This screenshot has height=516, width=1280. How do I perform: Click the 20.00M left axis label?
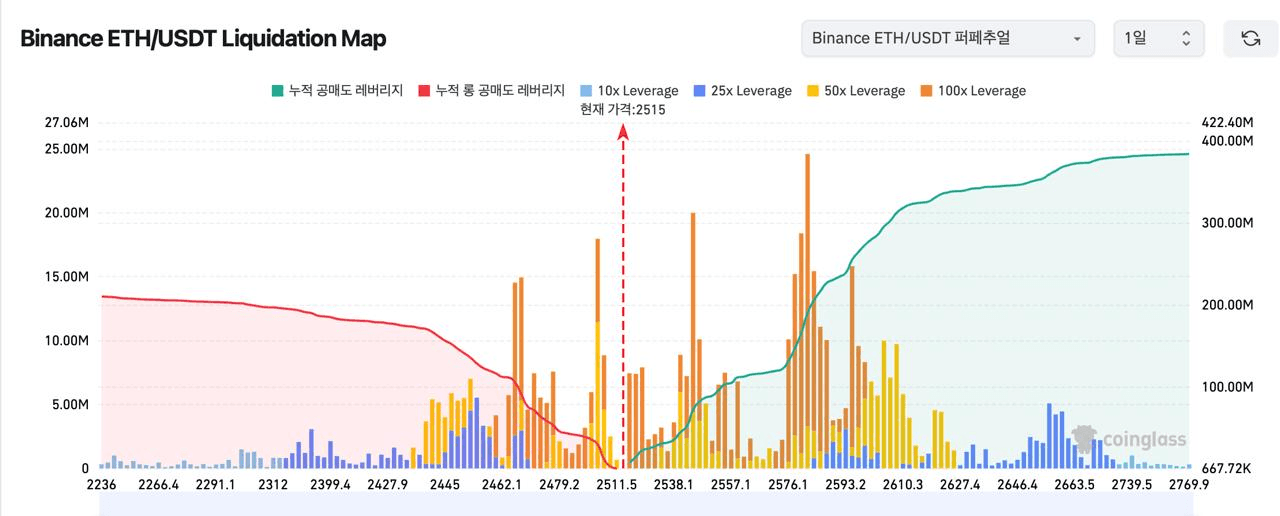pos(68,212)
